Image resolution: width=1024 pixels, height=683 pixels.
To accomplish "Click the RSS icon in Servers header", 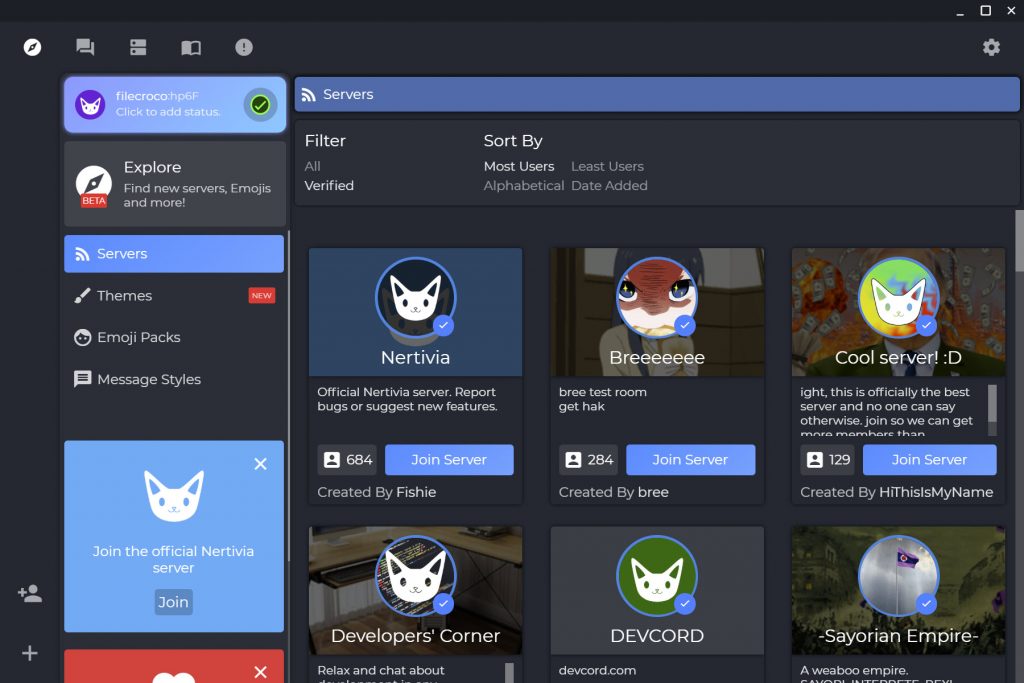I will (x=309, y=95).
